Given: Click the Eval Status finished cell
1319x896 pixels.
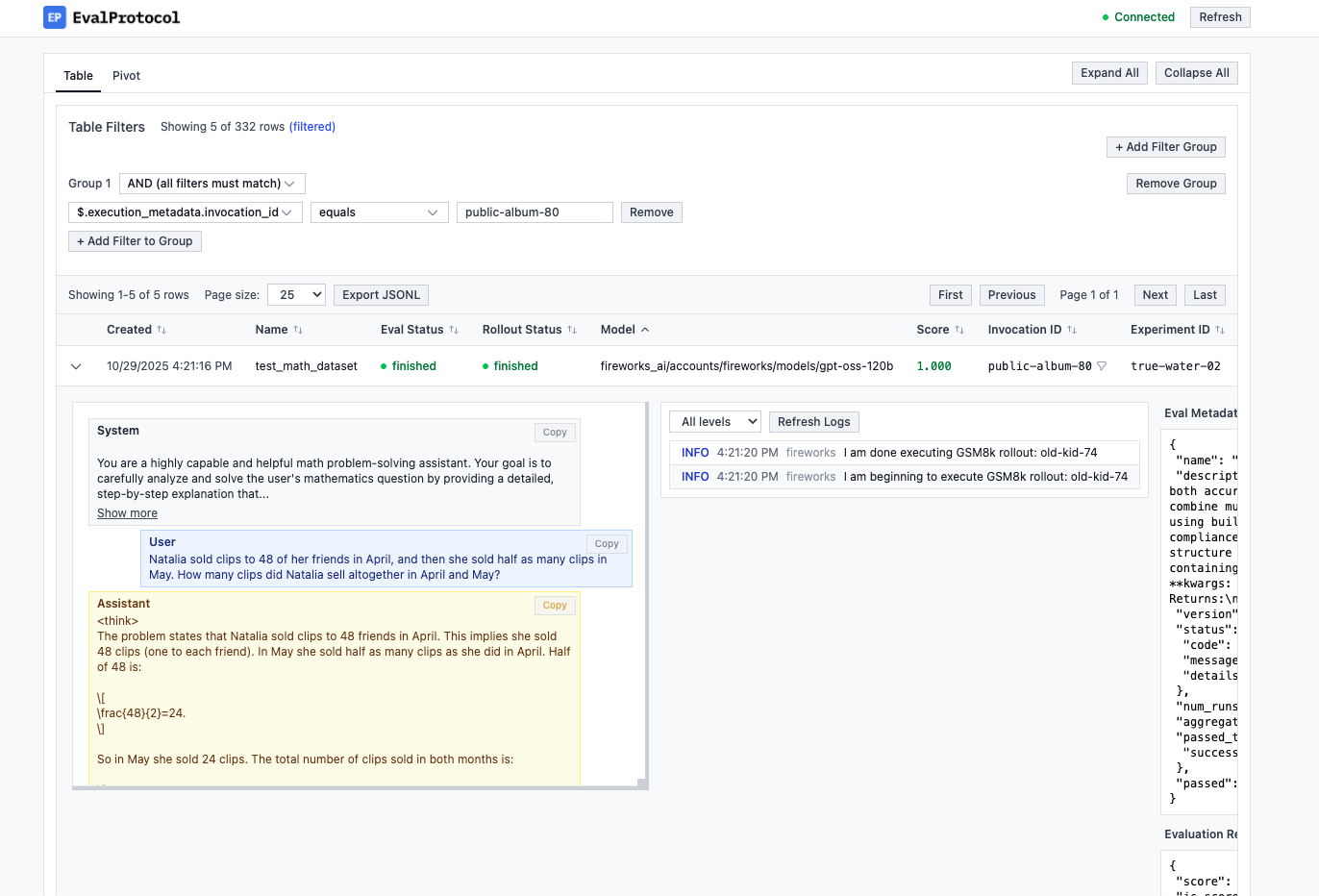Looking at the screenshot, I should [409, 366].
